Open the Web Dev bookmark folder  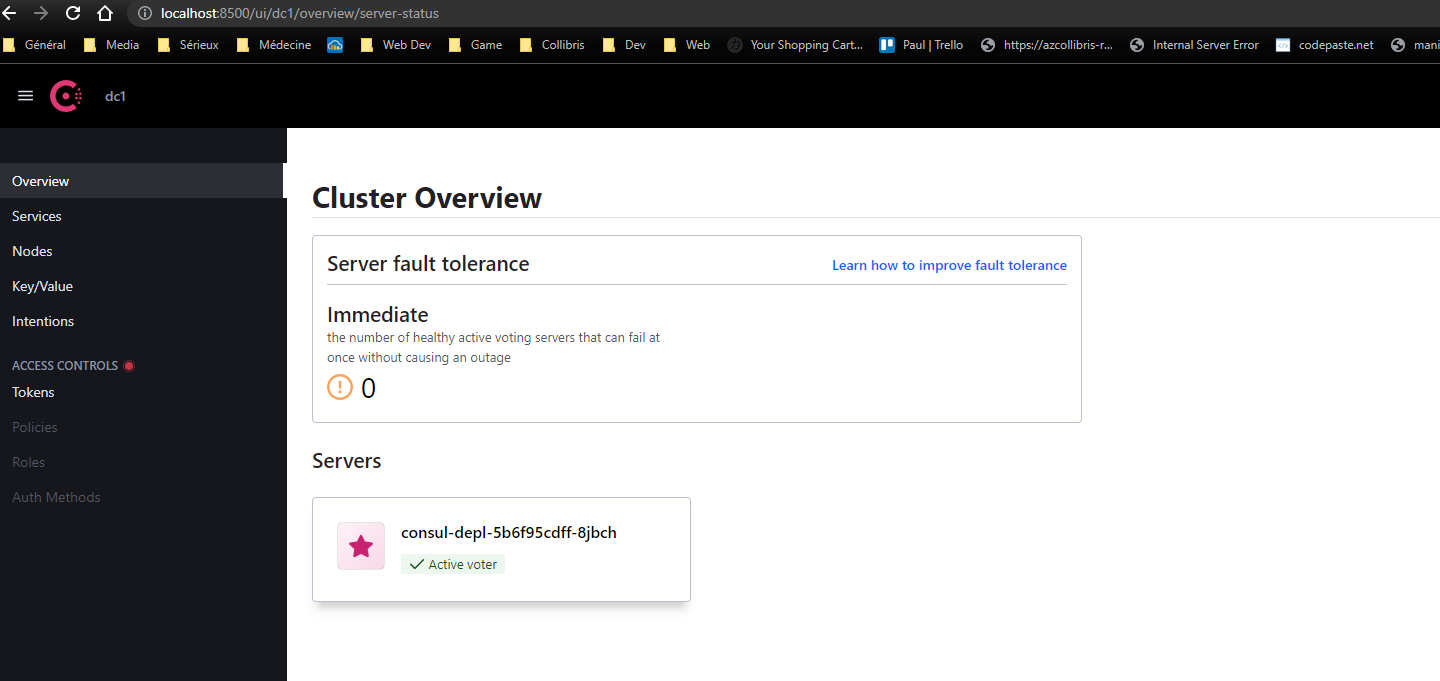coord(396,45)
